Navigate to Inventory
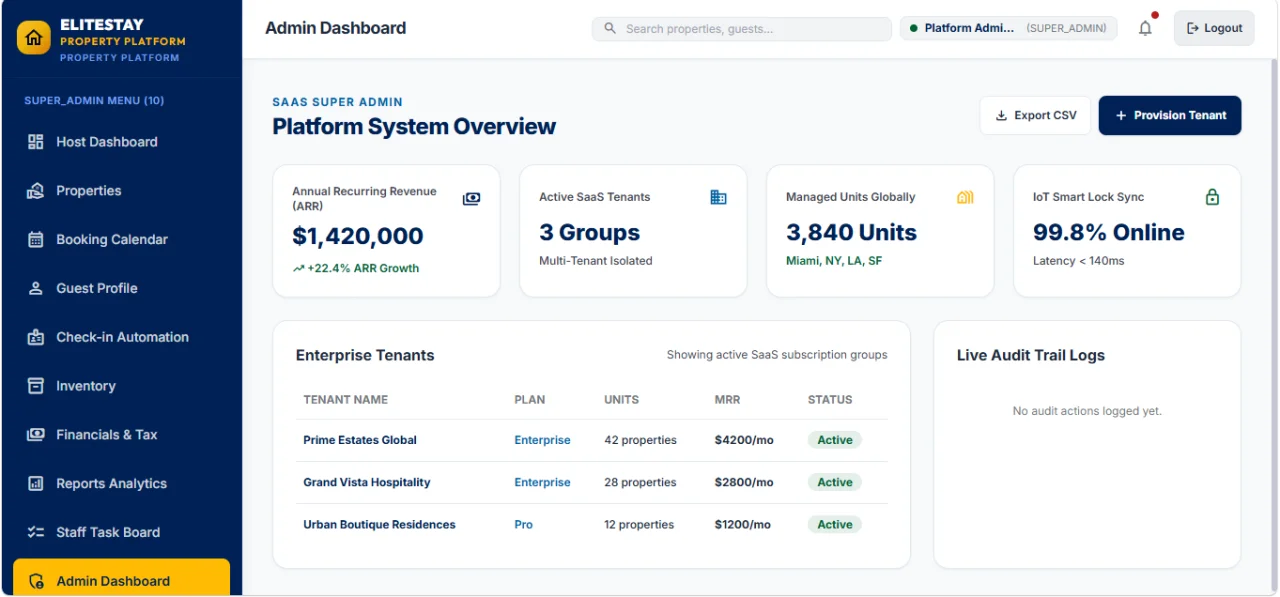The width and height of the screenshot is (1280, 597). click(x=121, y=386)
